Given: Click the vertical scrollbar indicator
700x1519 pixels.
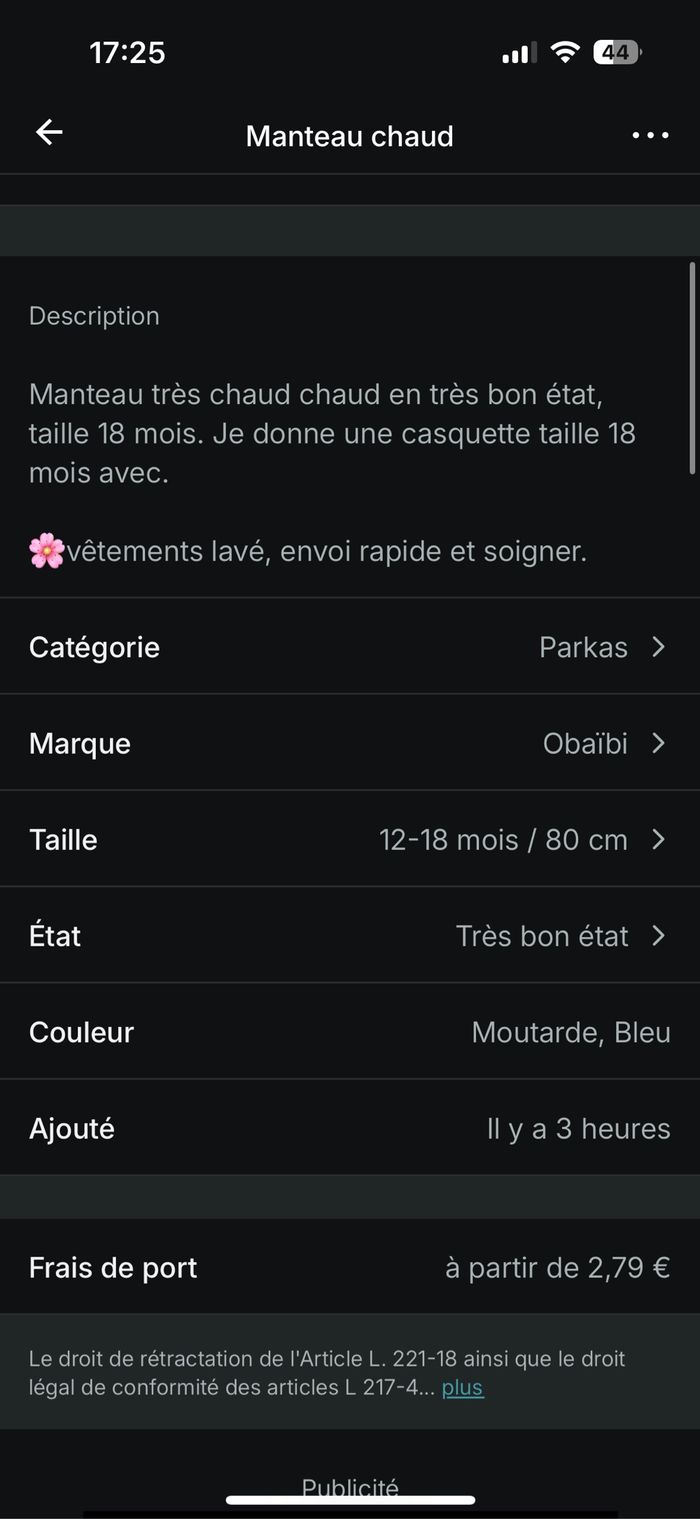Looking at the screenshot, I should [691, 367].
